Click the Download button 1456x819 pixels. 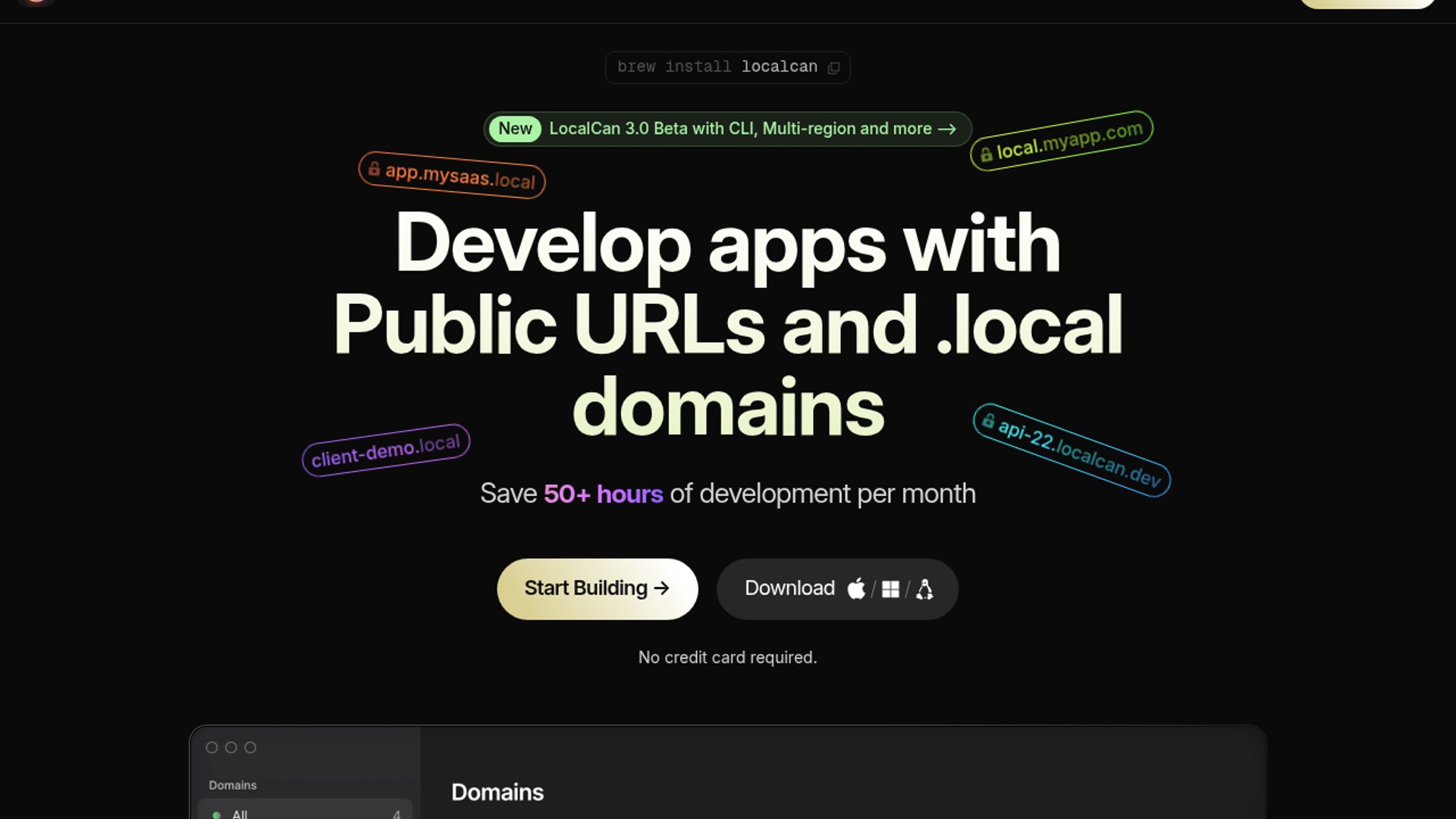837,588
